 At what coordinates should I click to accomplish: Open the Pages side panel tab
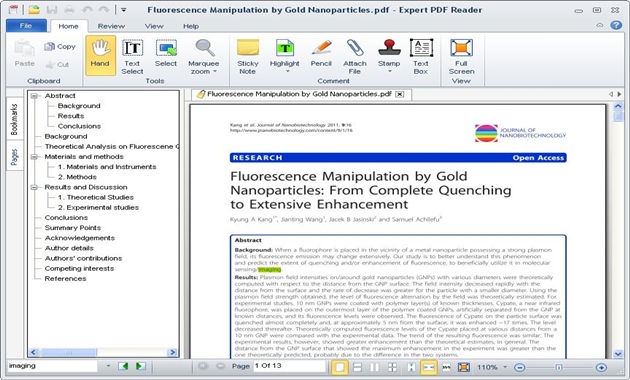[15, 157]
